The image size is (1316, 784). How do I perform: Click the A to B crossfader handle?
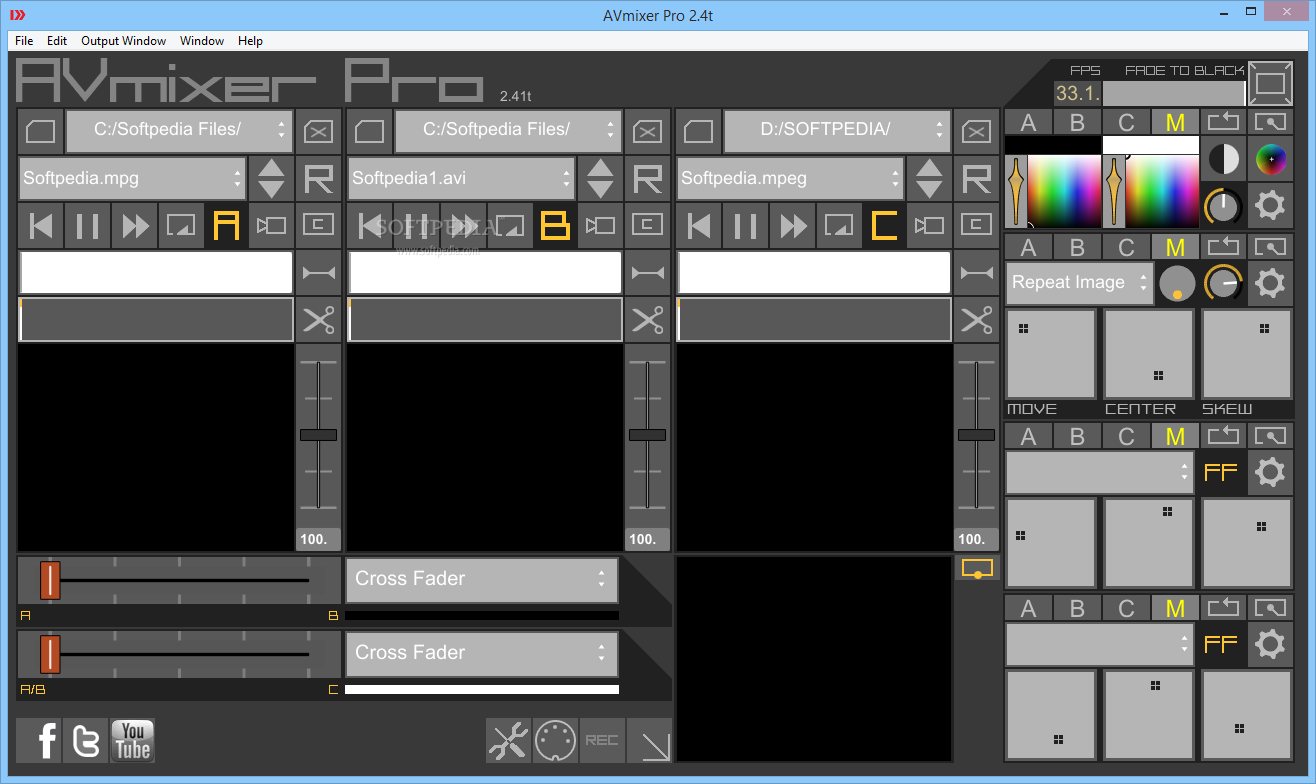[50, 580]
